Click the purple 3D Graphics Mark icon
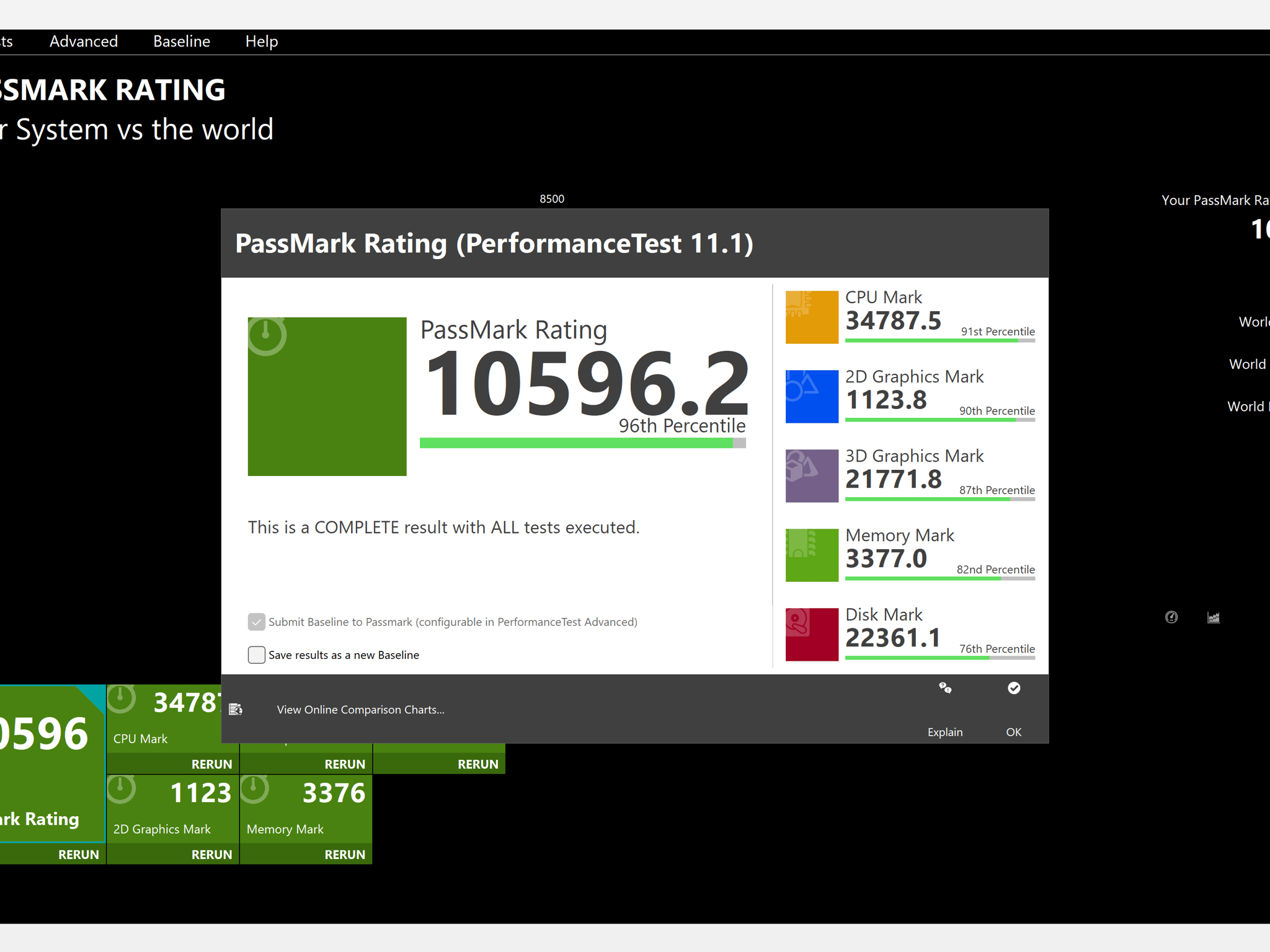Viewport: 1270px width, 952px height. 812,475
